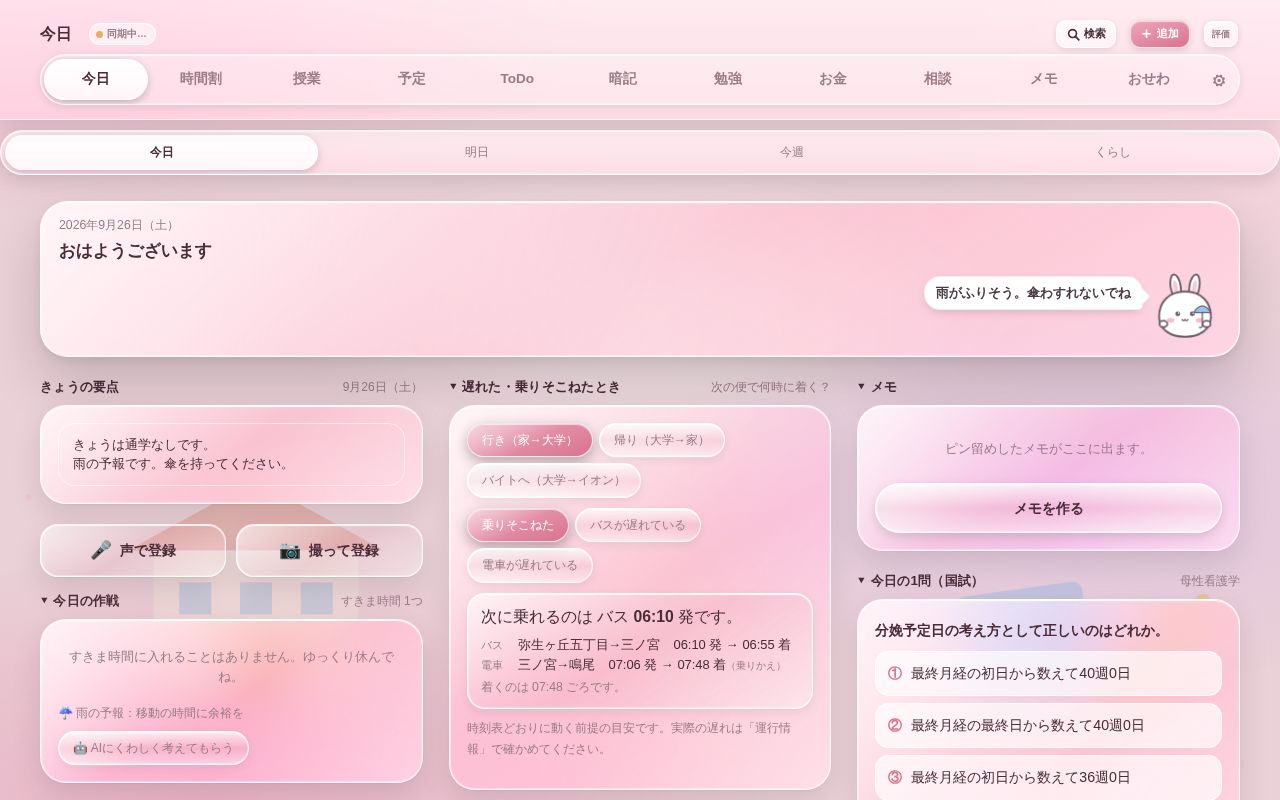Image resolution: width=1280 pixels, height=800 pixels.
Task: Choose the バスが遅れている situation chip
Action: click(x=637, y=525)
